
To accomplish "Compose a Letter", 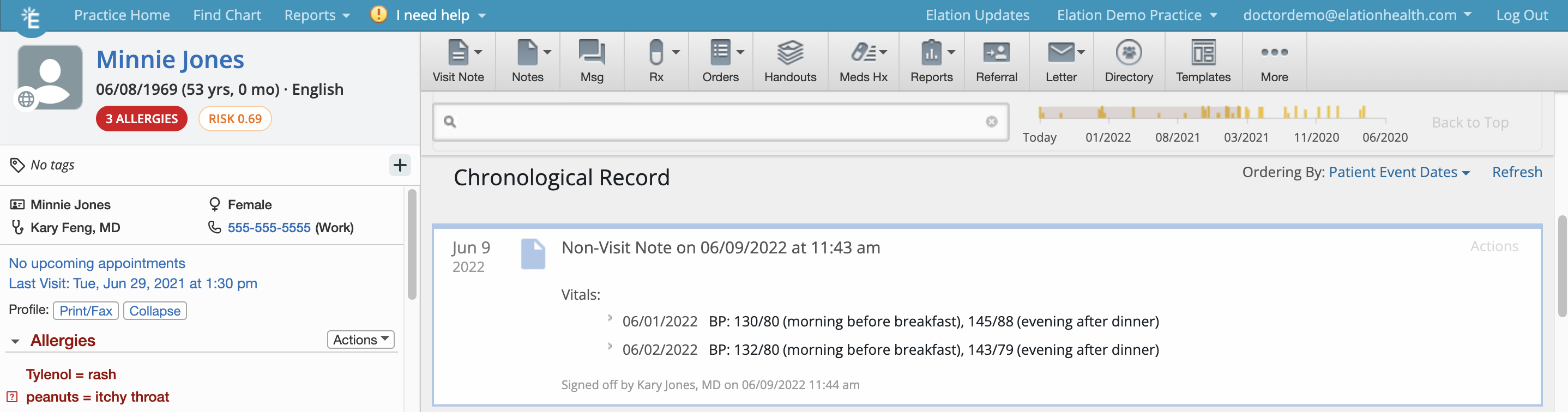I will (x=1061, y=61).
